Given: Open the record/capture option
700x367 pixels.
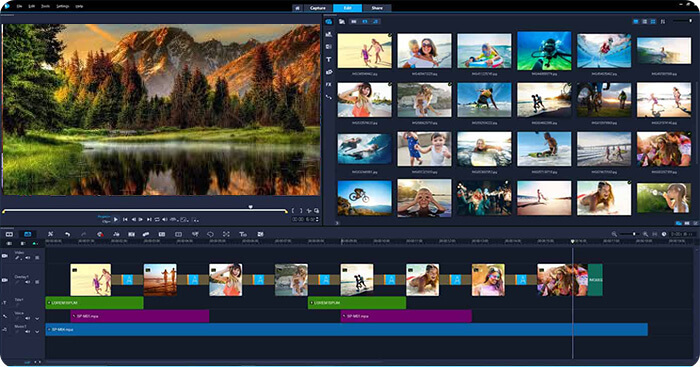Looking at the screenshot, I should 100,234.
